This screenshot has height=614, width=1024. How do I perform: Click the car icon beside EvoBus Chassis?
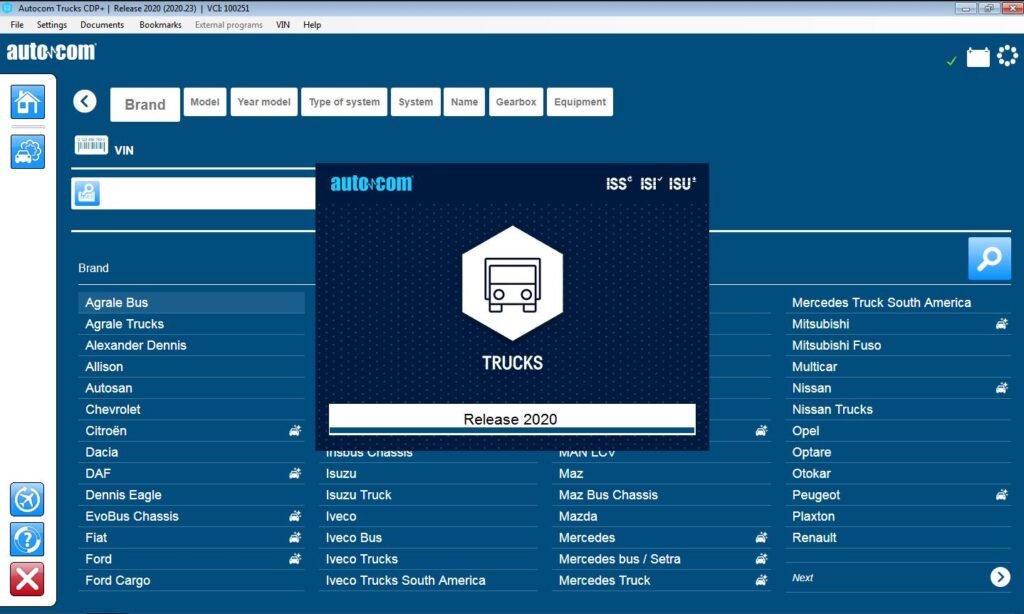coord(295,516)
